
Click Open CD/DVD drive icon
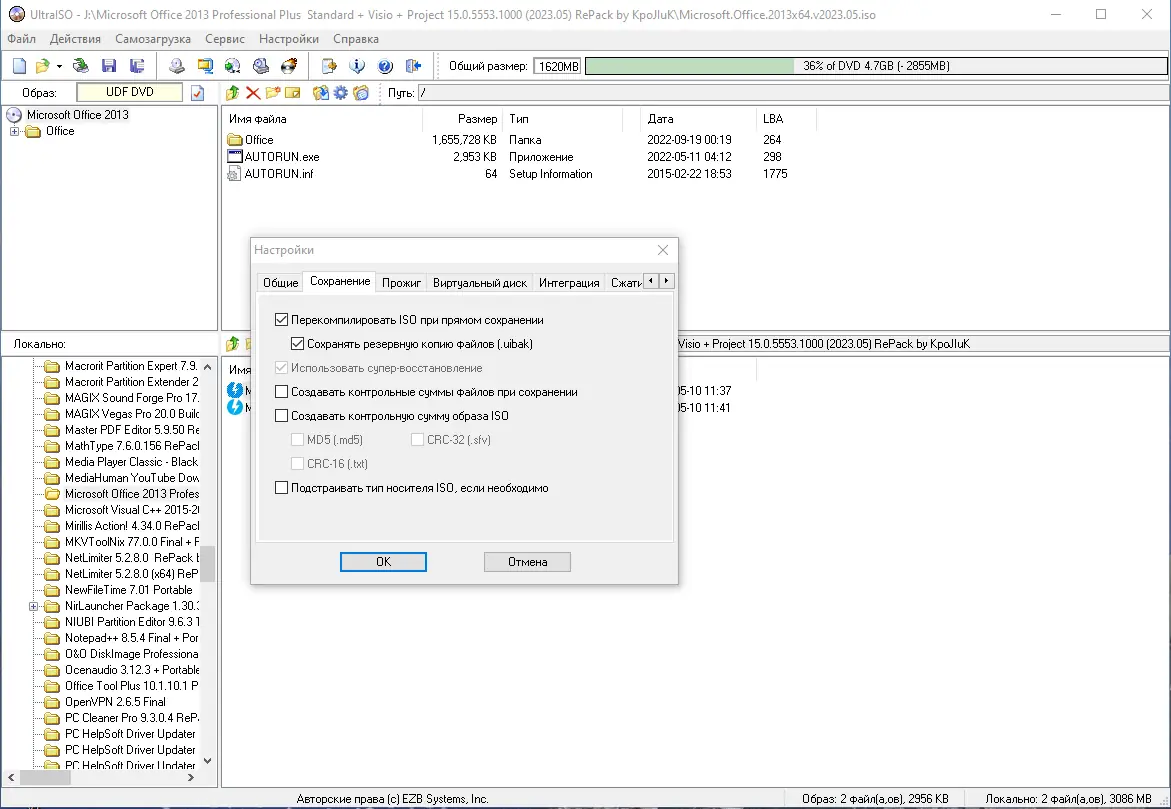tap(81, 66)
